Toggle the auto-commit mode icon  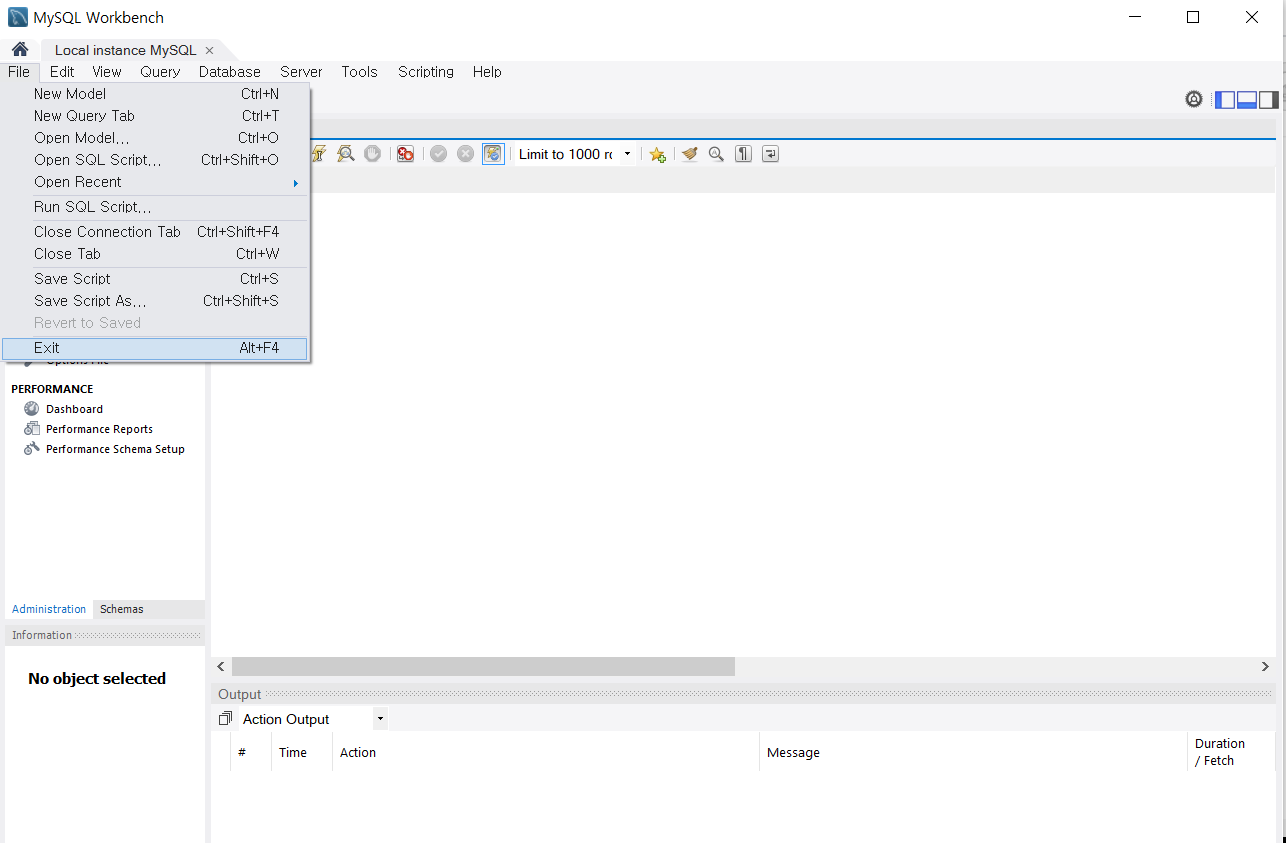tap(493, 154)
